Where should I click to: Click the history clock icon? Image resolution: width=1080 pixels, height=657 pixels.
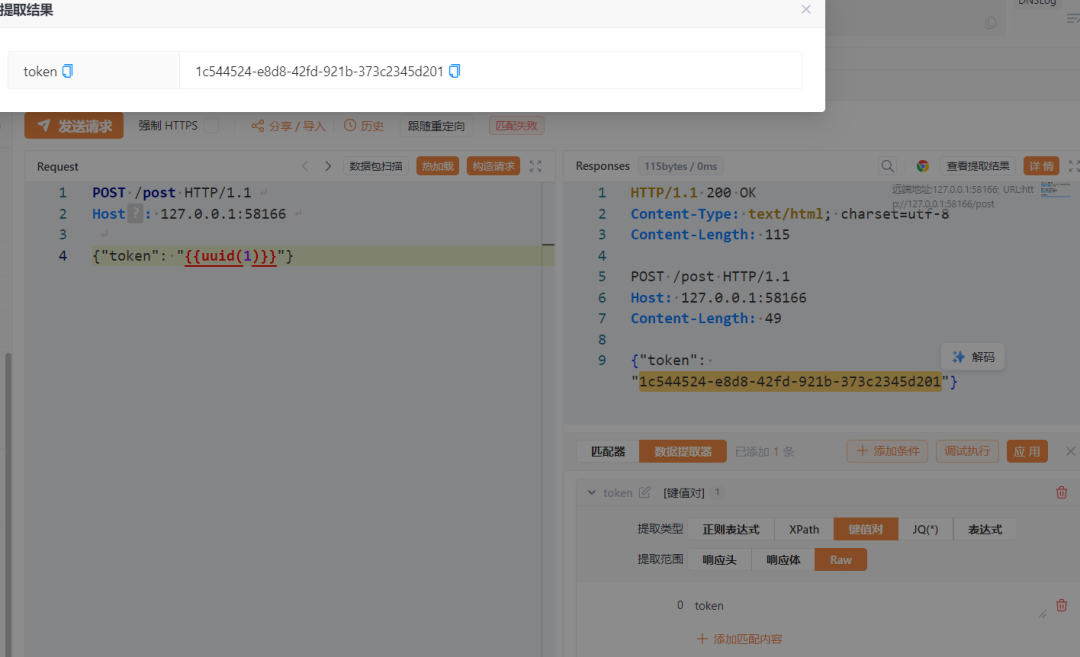350,126
